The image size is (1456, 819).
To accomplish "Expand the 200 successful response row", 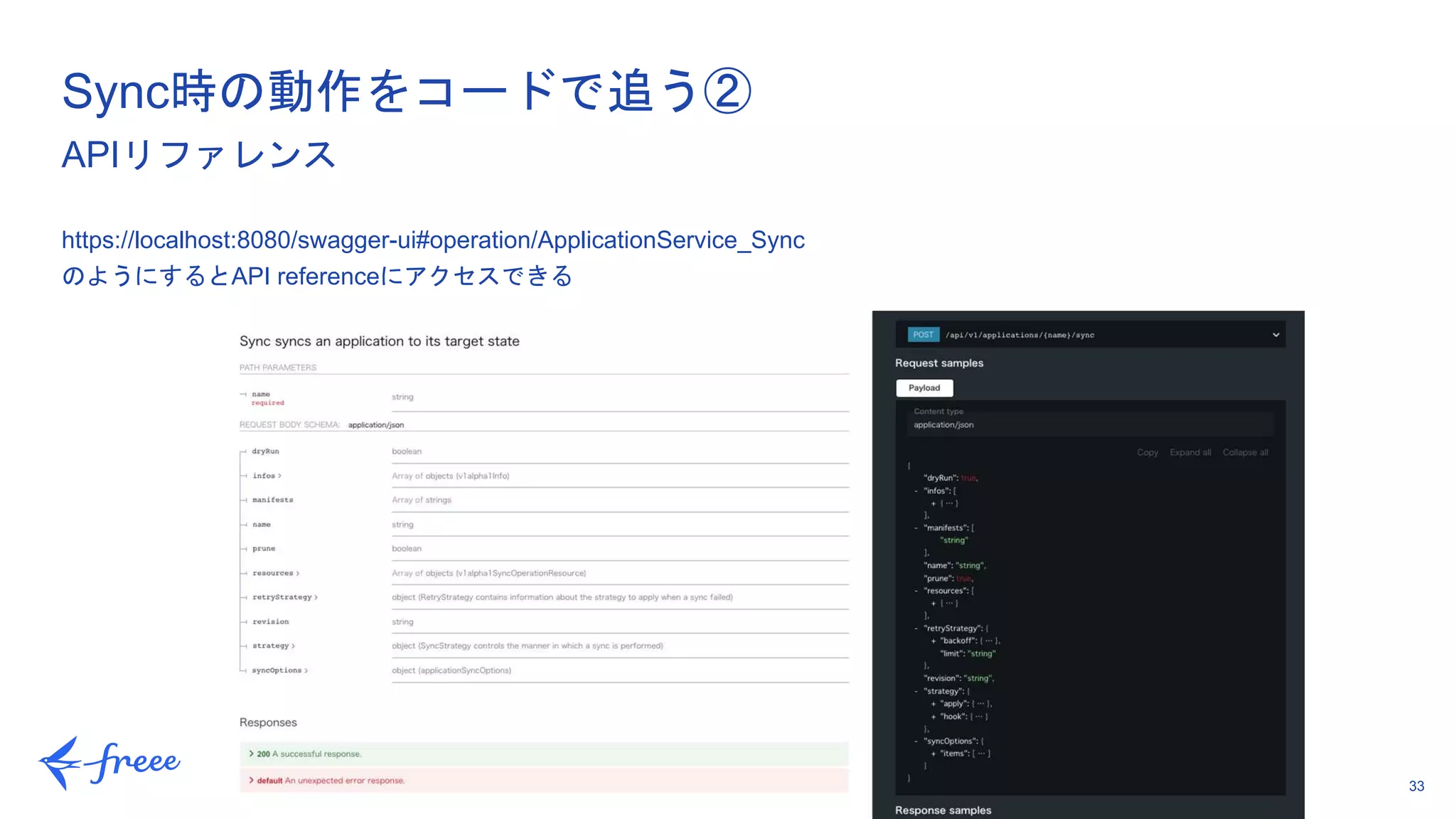I will click(x=544, y=754).
